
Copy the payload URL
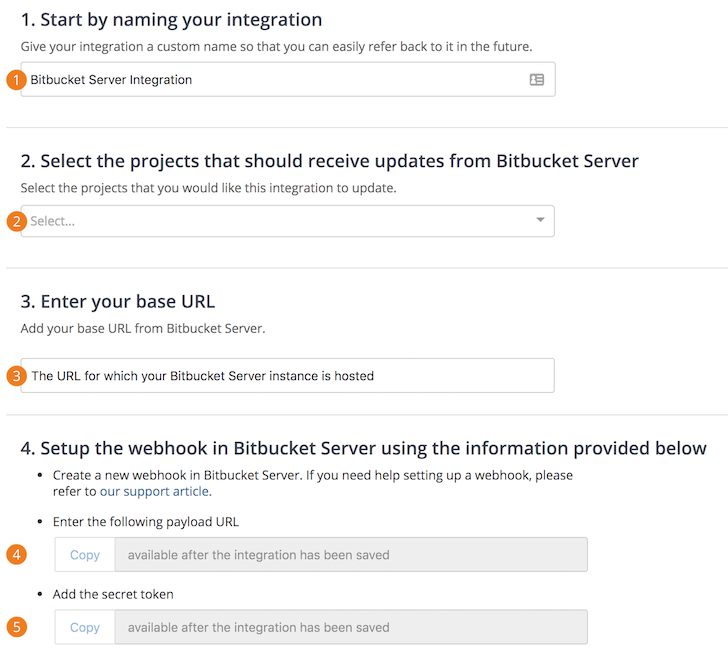tap(85, 555)
